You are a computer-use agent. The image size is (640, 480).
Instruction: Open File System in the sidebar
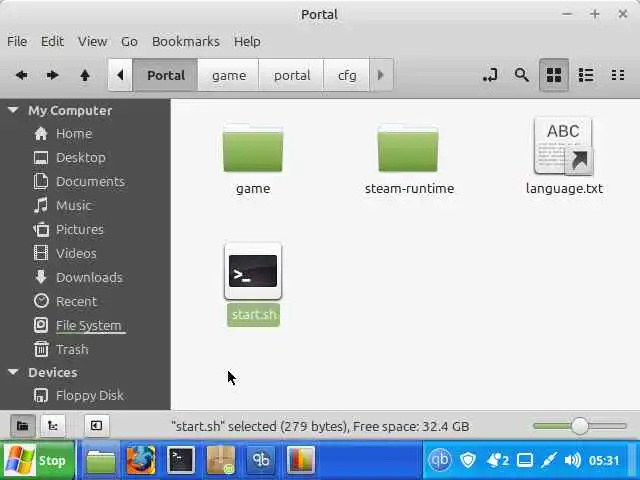pyautogui.click(x=88, y=325)
